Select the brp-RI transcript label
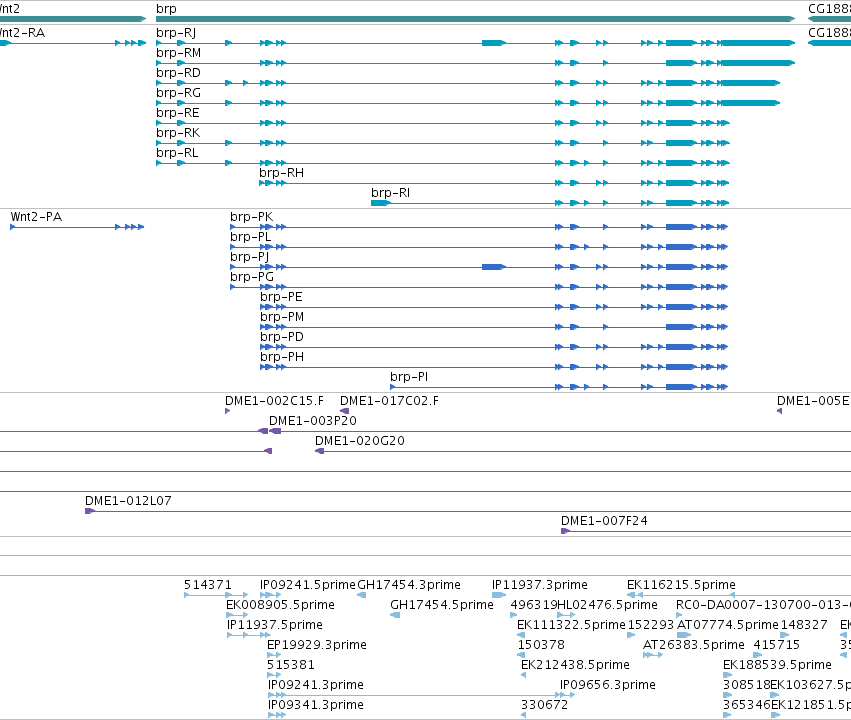851x720 pixels. (390, 193)
